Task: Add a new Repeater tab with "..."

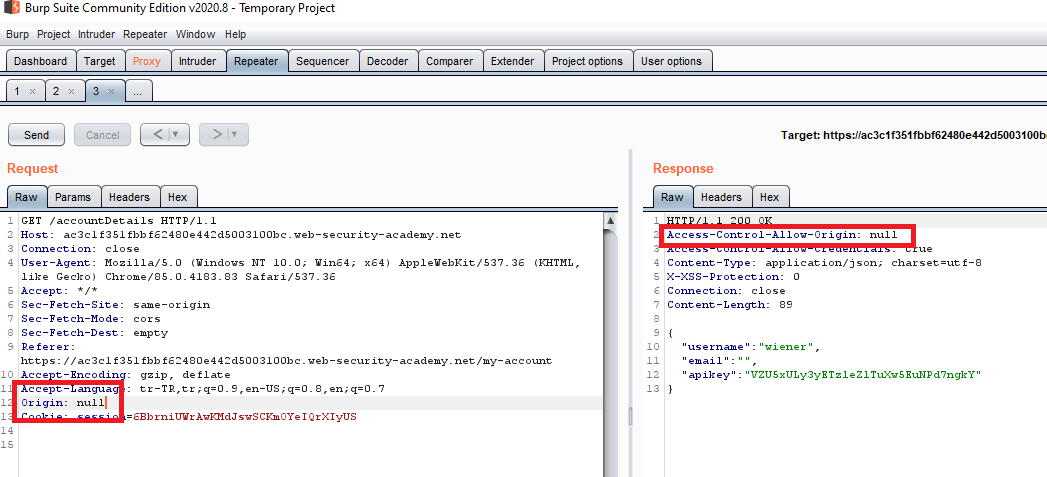Action: [x=138, y=91]
